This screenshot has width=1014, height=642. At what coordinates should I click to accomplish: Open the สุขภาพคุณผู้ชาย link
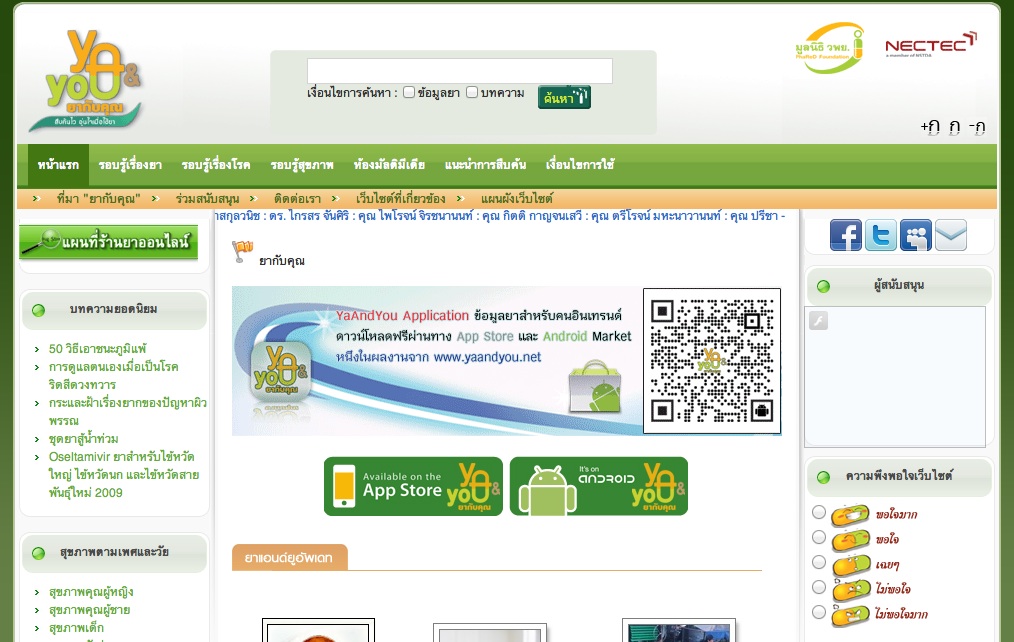(x=89, y=610)
